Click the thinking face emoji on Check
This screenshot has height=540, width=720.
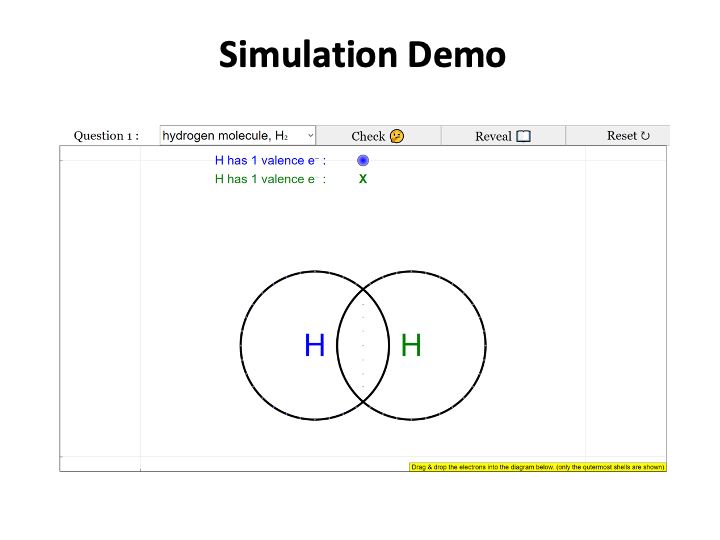[397, 136]
